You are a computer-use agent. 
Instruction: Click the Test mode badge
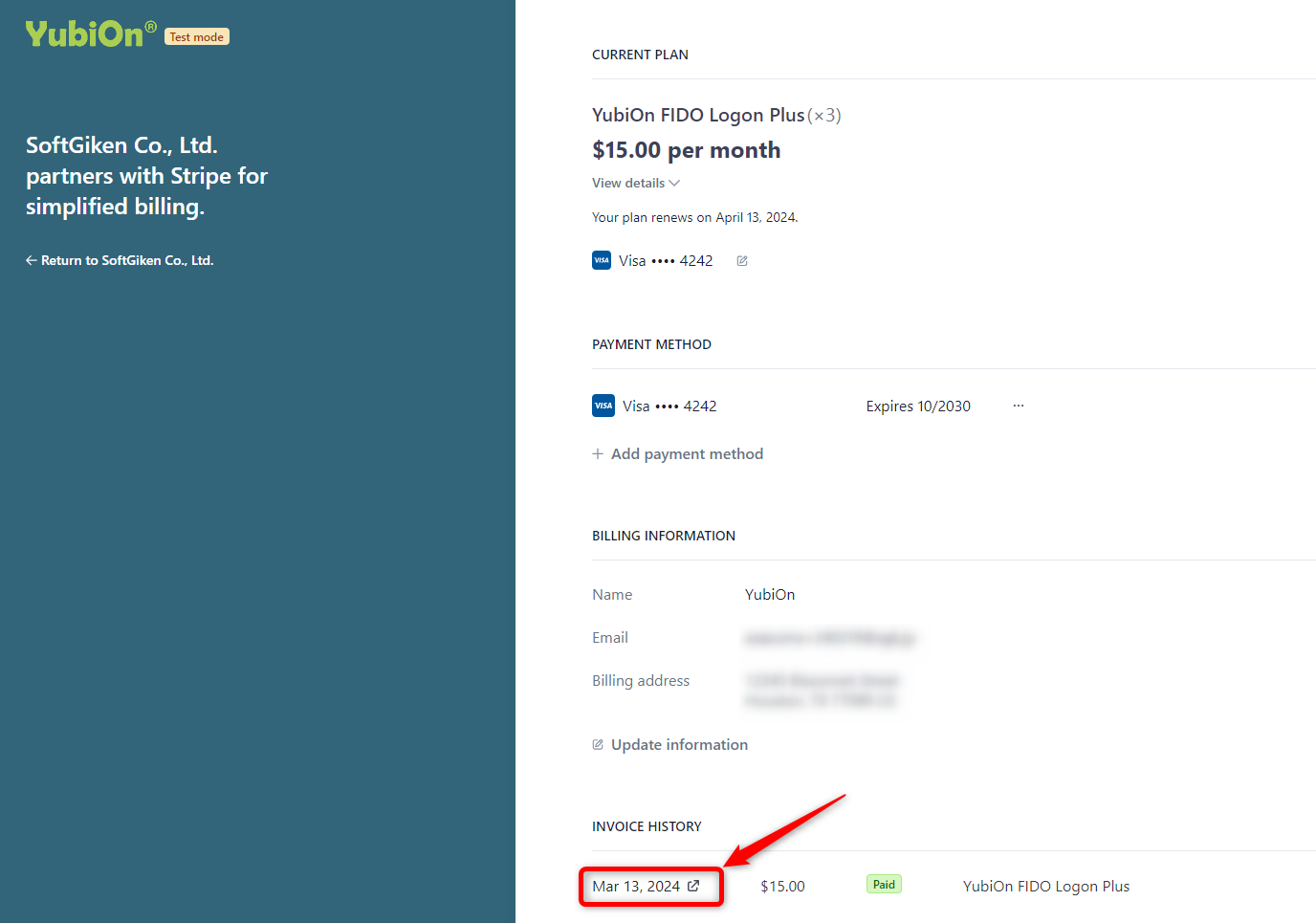point(197,37)
